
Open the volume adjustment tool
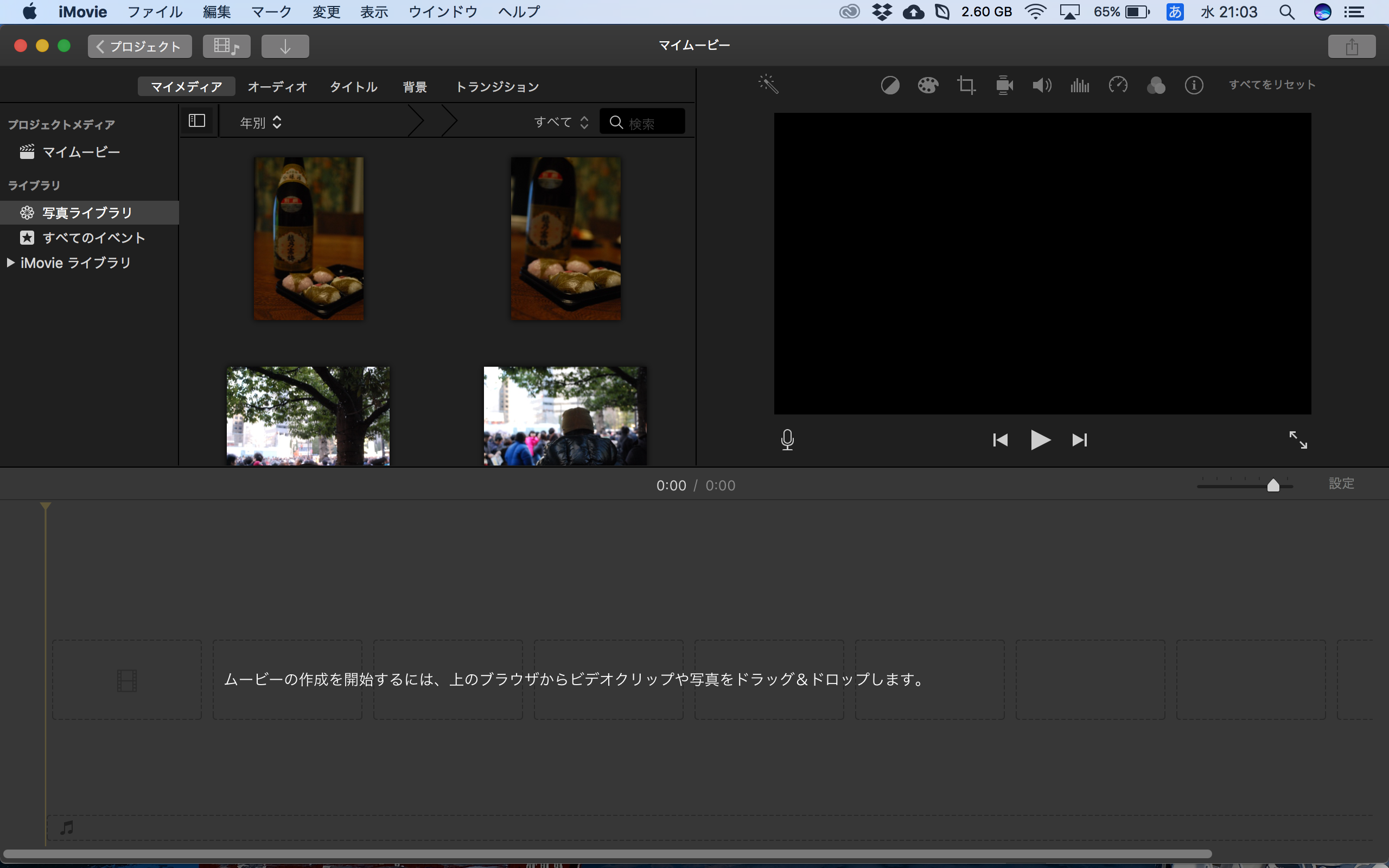point(1042,86)
